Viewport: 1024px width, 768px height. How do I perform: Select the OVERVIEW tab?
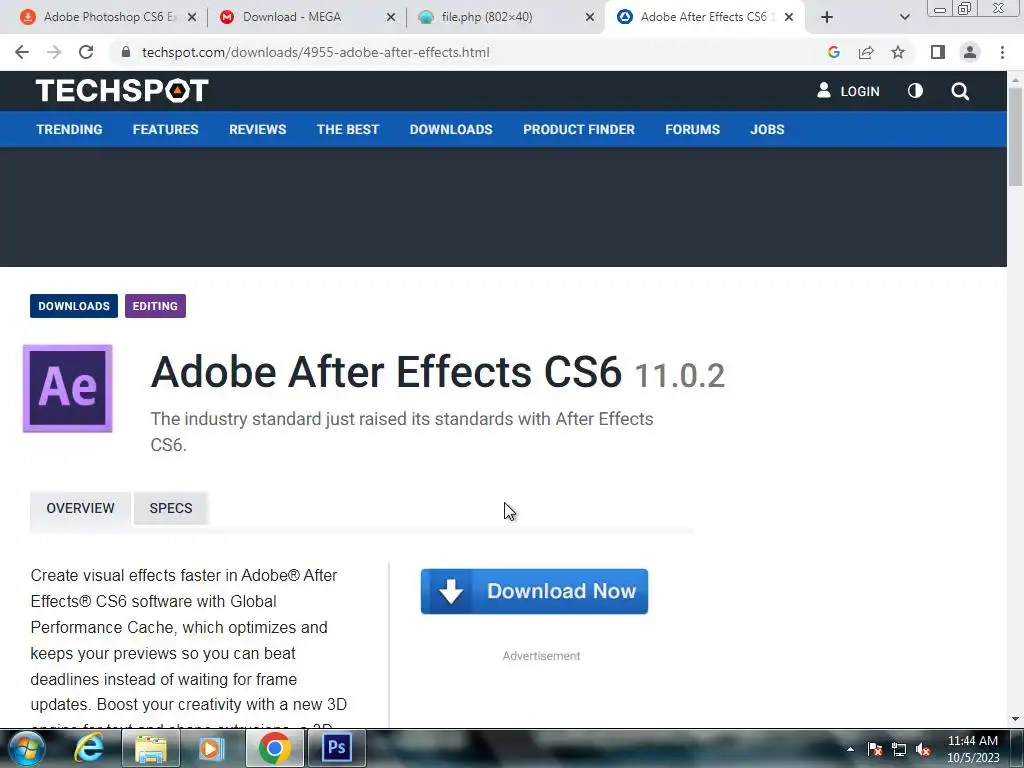tap(80, 508)
